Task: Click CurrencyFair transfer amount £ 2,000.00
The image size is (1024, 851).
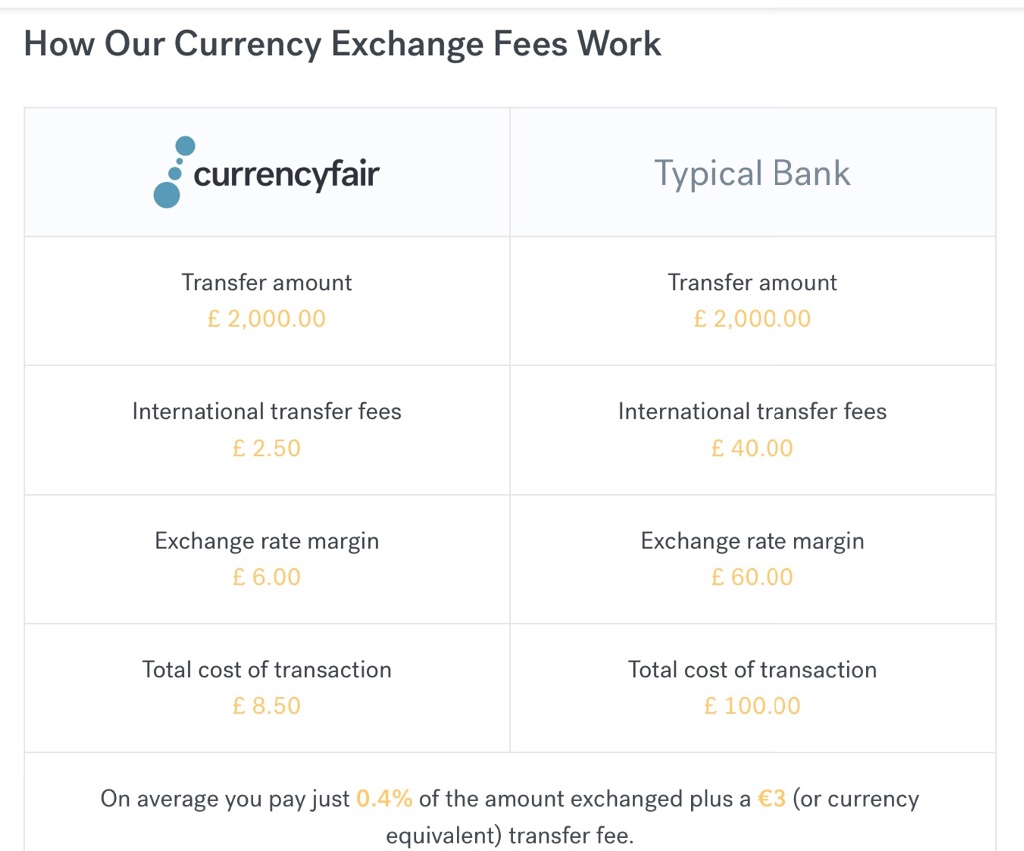Action: 266,319
